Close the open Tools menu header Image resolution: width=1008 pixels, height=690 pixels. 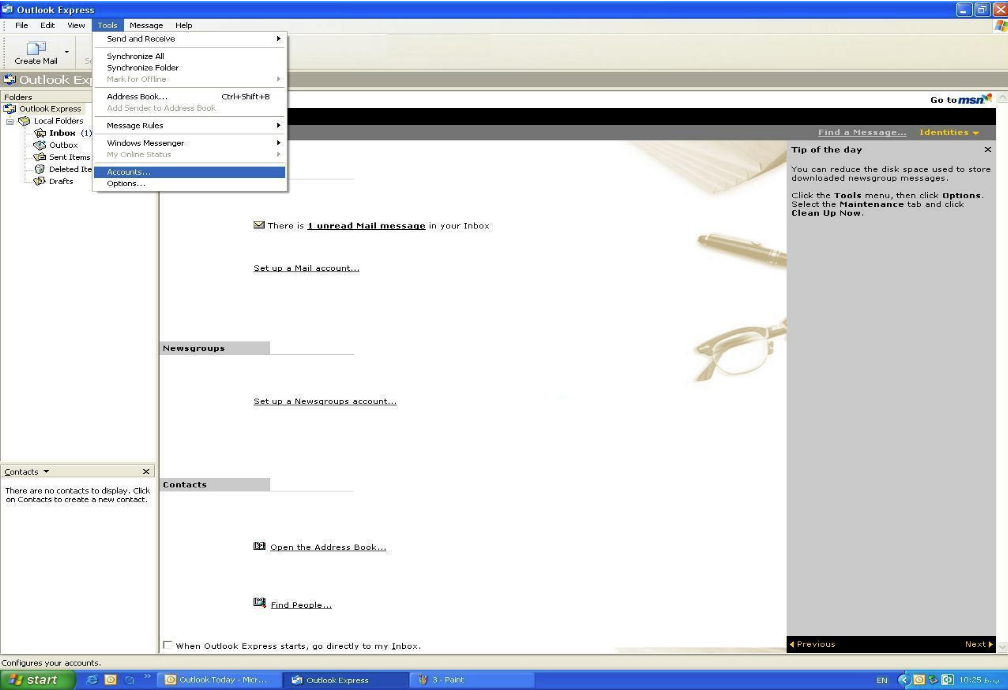[x=107, y=25]
